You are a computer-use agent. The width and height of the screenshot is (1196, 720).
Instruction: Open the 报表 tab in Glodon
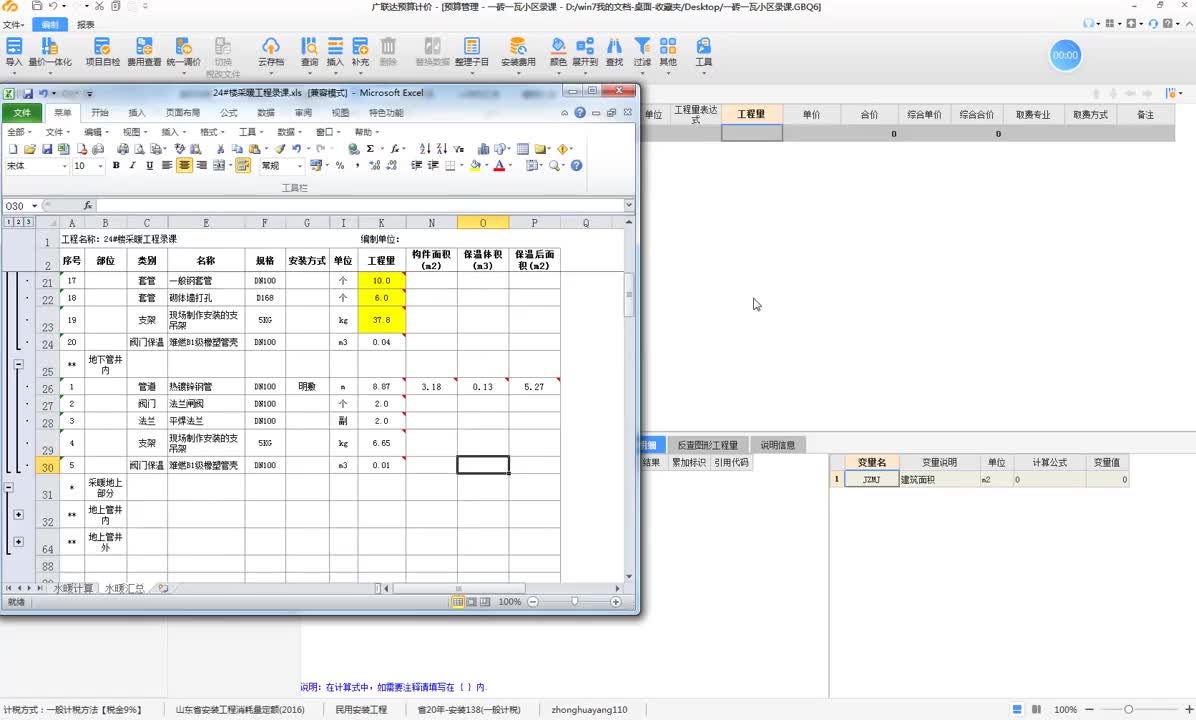coord(85,24)
